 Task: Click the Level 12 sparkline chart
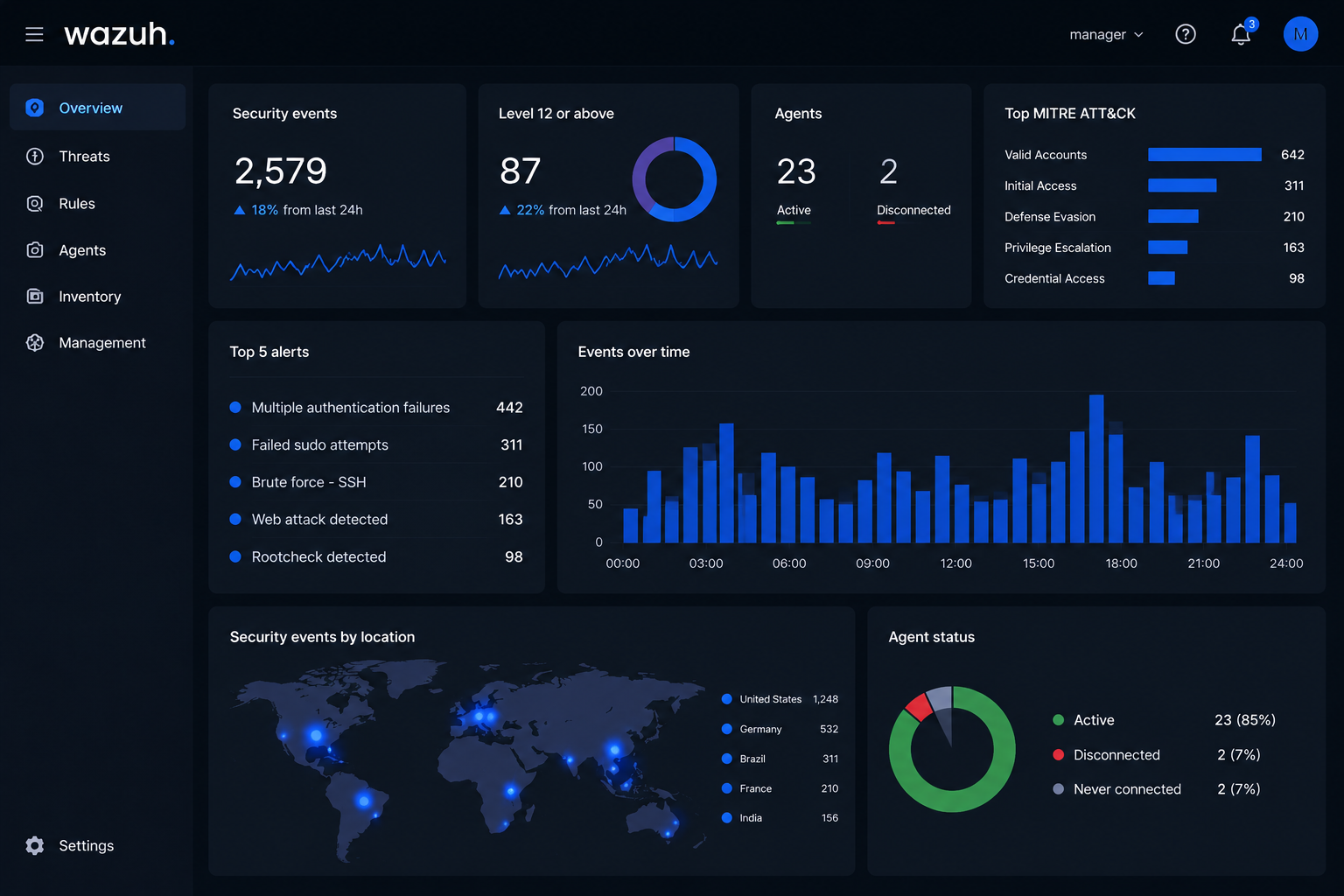click(608, 262)
